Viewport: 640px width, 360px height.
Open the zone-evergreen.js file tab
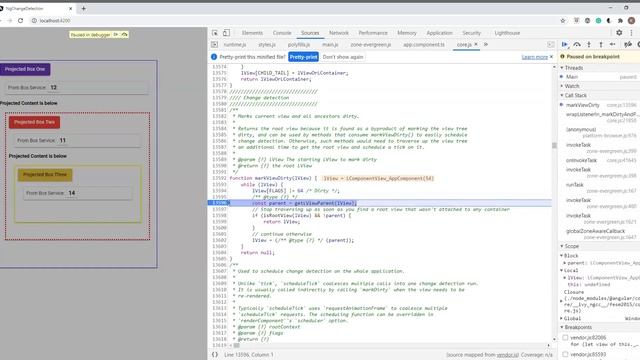point(371,44)
